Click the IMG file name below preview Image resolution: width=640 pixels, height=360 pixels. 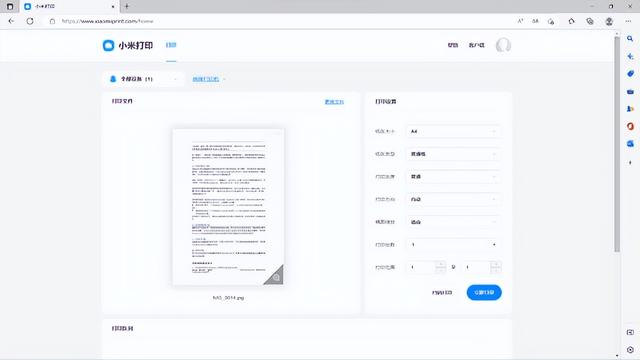tap(228, 298)
